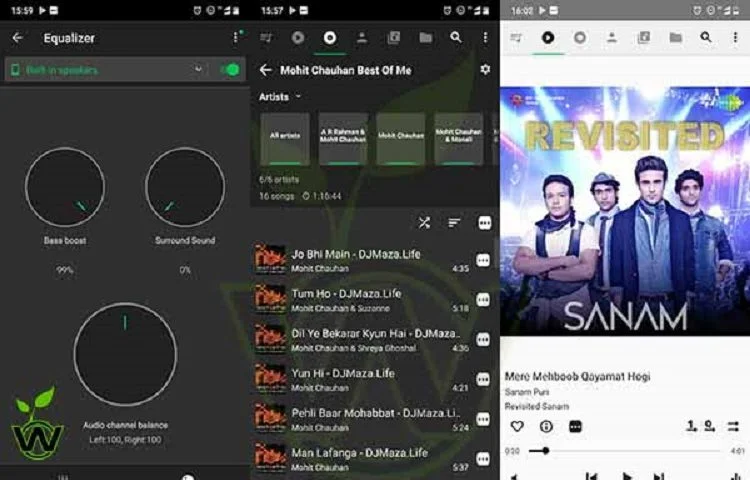Open options for Jo Bhi Main song
The height and width of the screenshot is (480, 750).
483,260
